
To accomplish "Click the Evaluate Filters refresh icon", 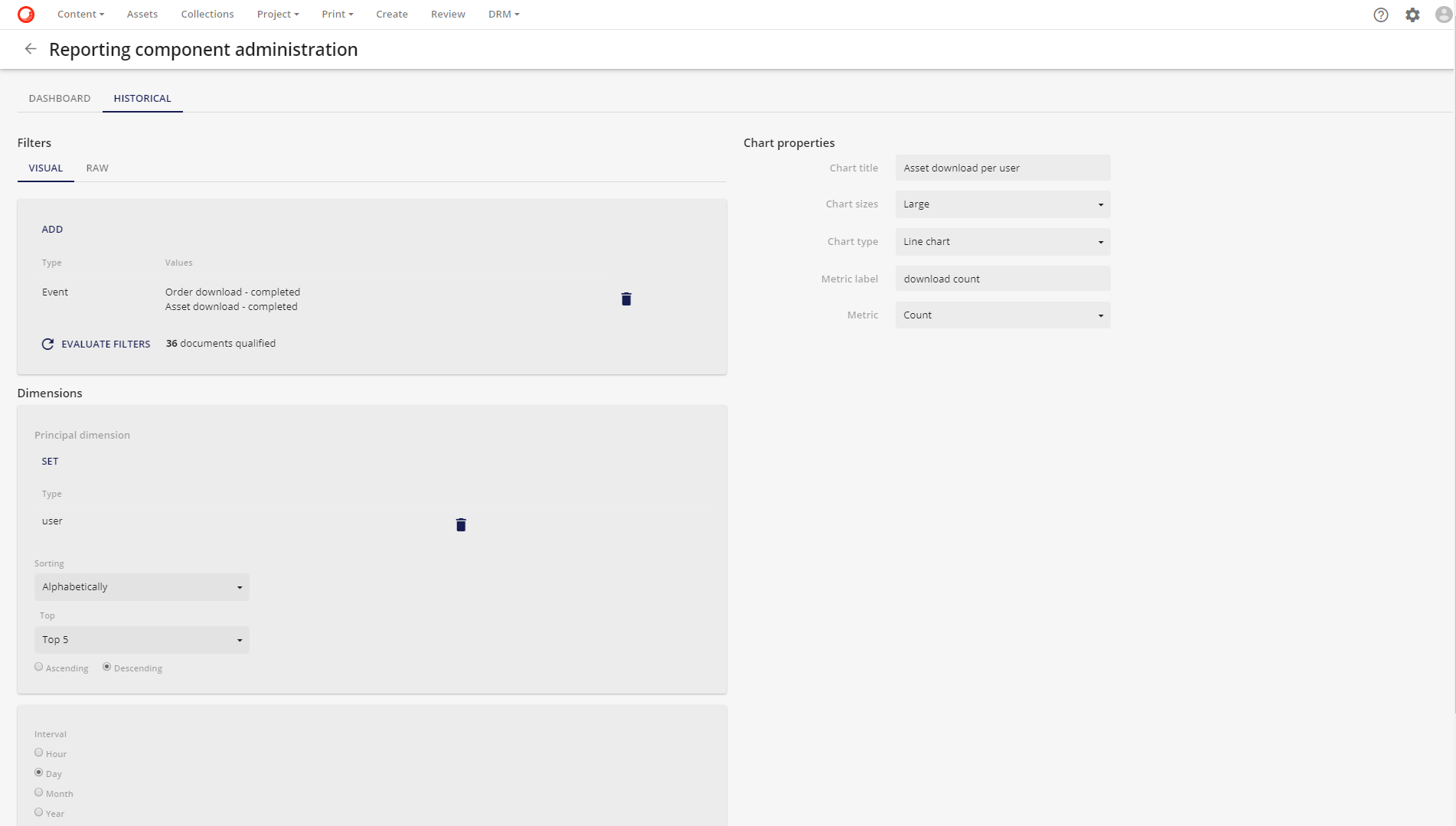I will pos(47,344).
